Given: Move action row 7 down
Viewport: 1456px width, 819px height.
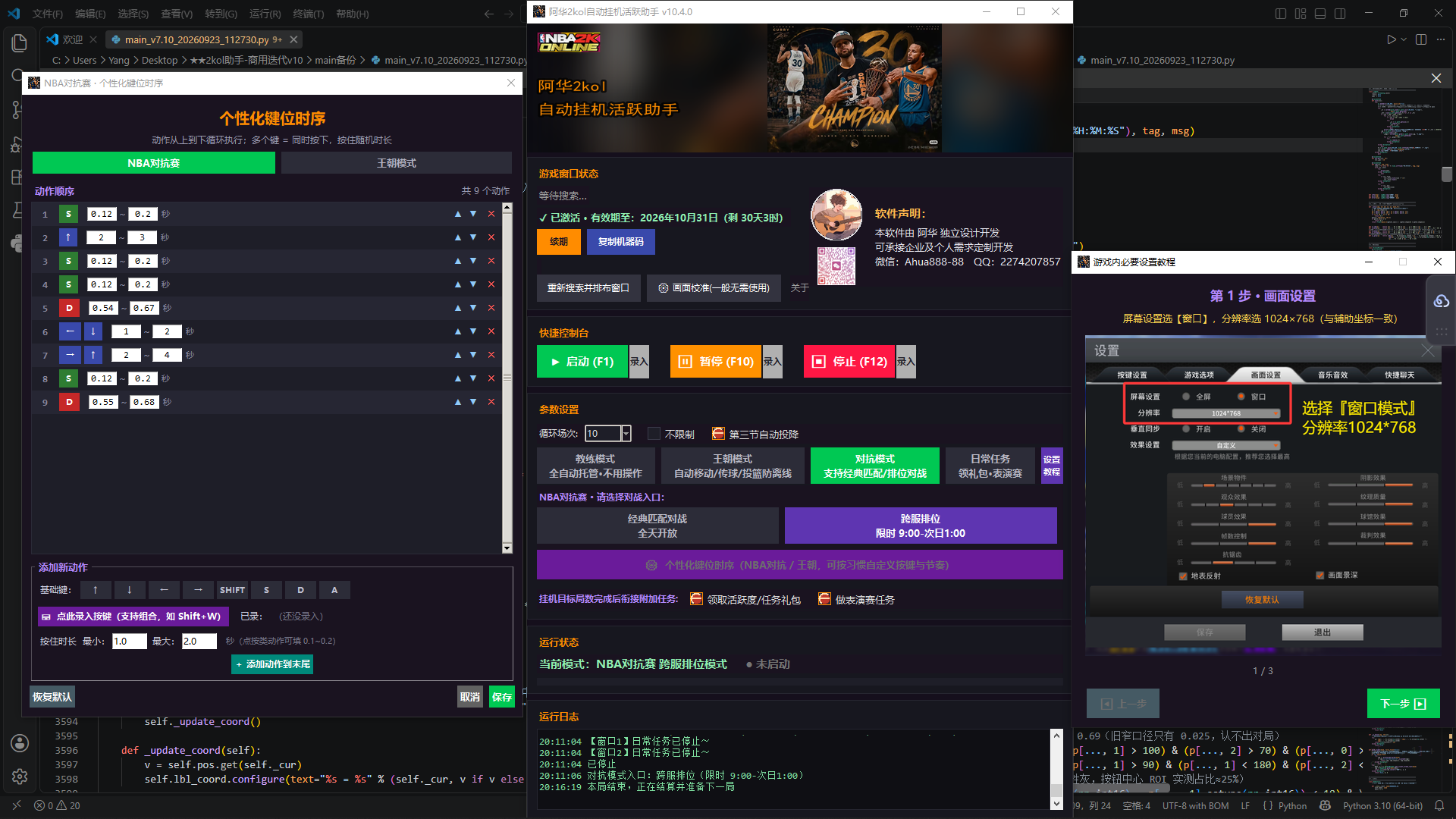Looking at the screenshot, I should [x=473, y=355].
